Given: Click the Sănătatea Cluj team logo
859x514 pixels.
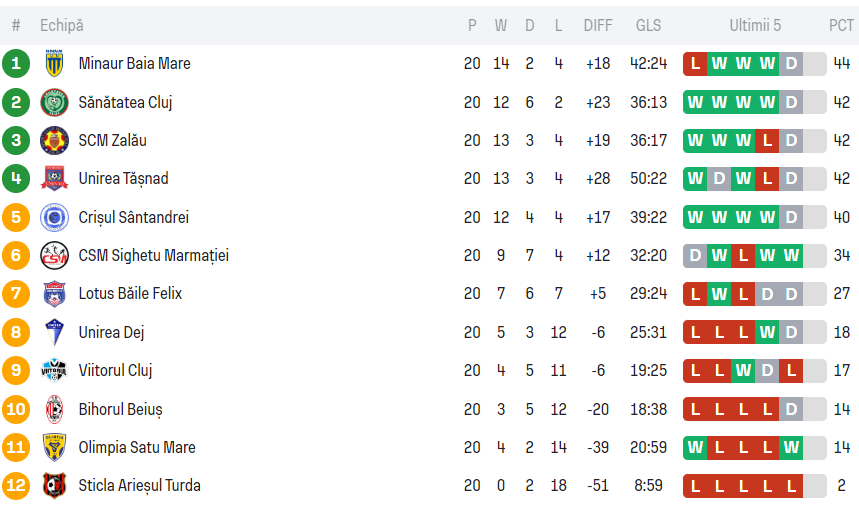Looking at the screenshot, I should tap(54, 102).
